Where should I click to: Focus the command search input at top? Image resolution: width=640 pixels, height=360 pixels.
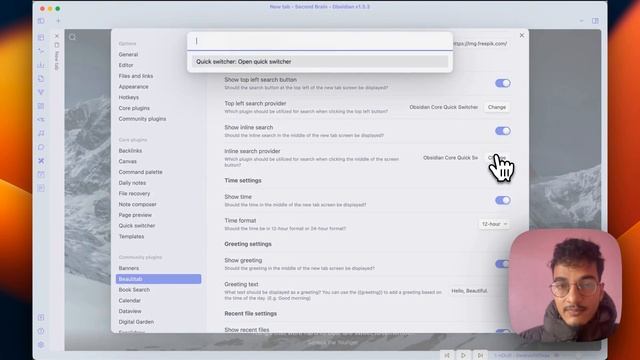click(320, 41)
